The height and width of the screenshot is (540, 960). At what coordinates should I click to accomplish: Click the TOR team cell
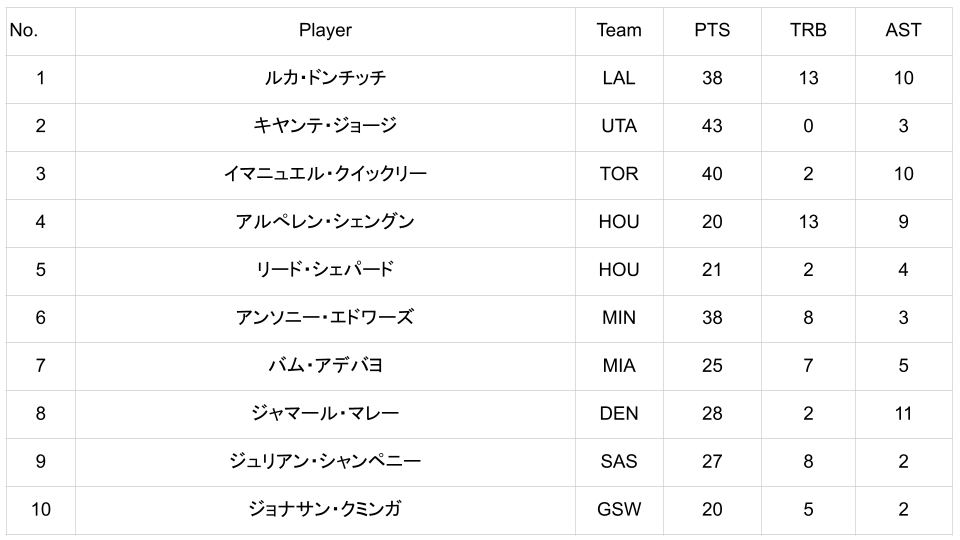[x=619, y=174]
